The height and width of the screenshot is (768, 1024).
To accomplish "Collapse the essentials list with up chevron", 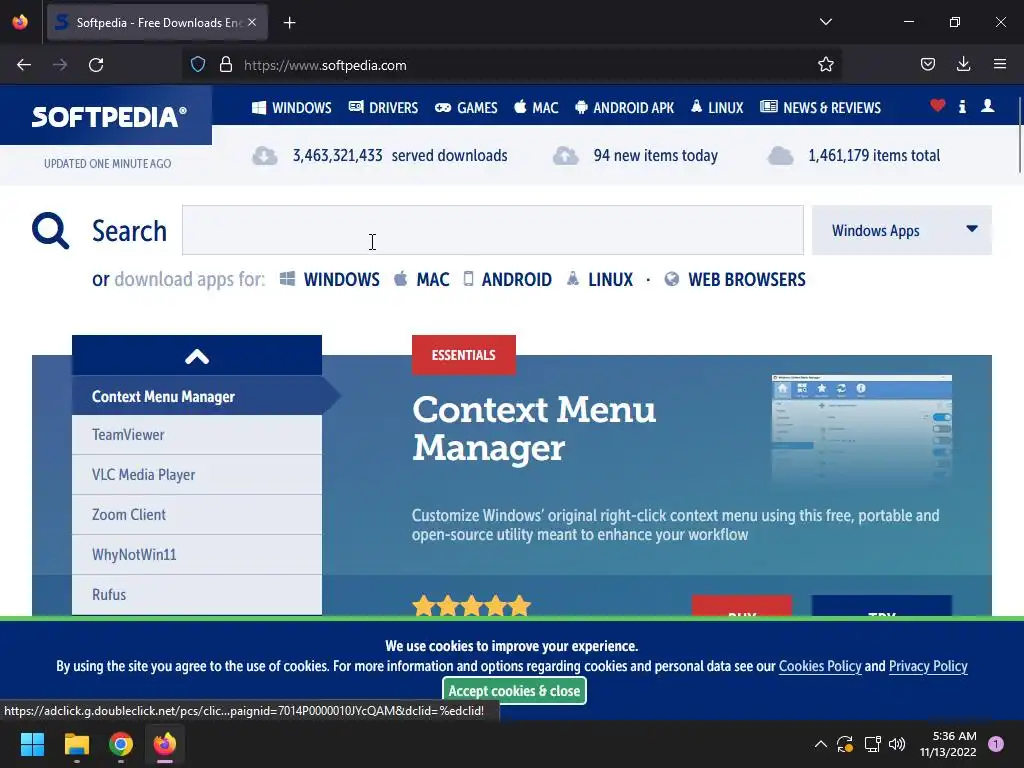I will (197, 356).
